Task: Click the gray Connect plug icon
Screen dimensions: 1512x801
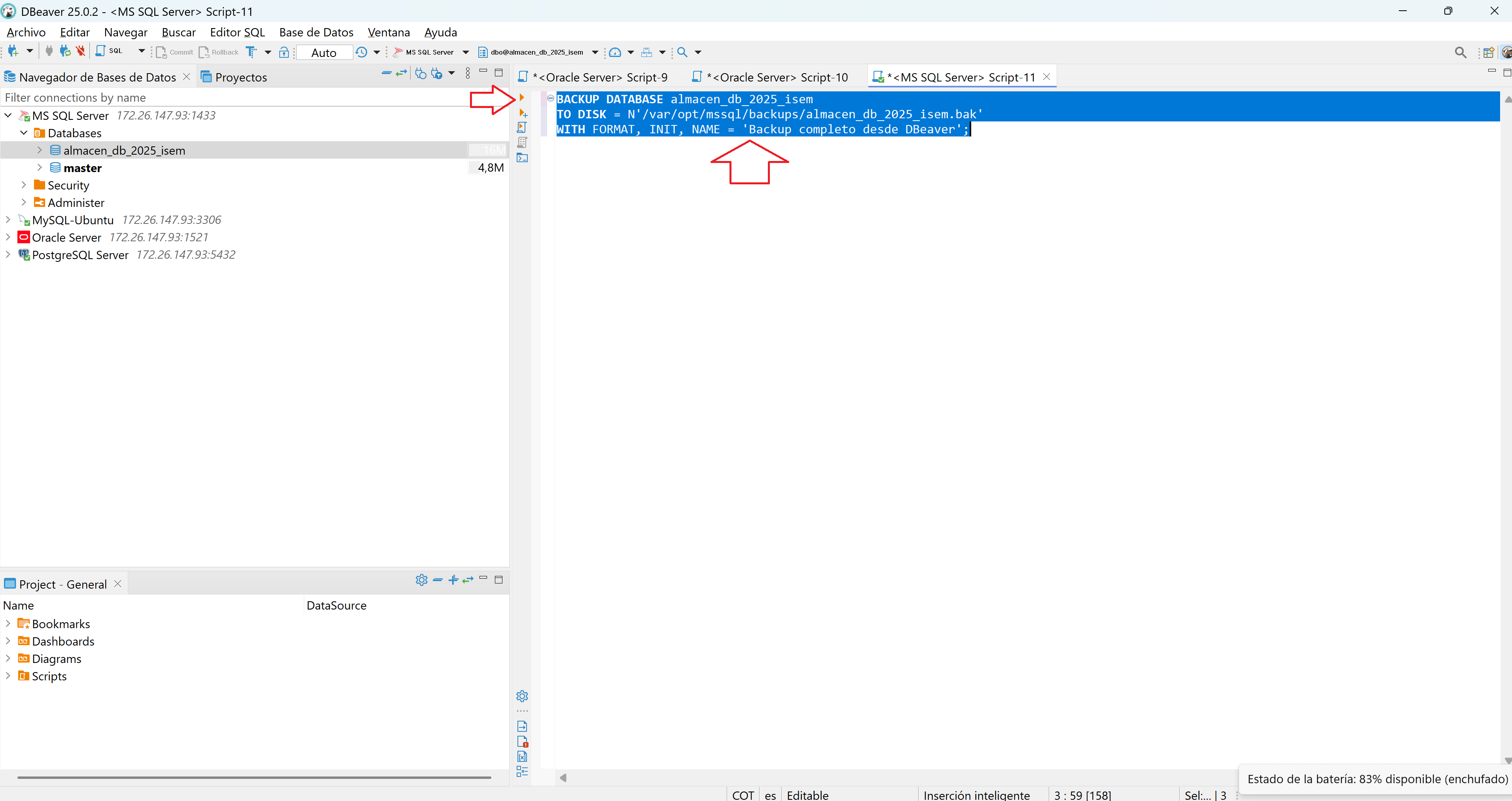Action: tap(49, 52)
